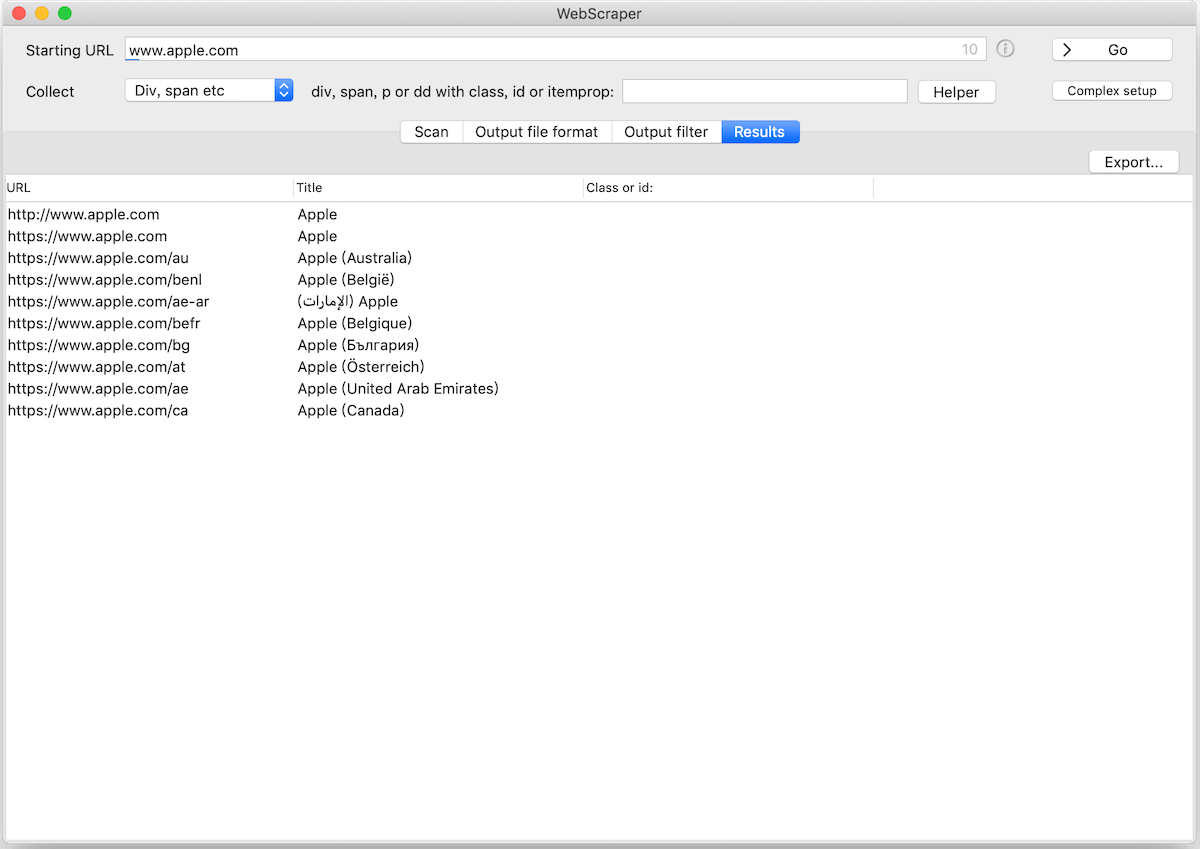Viewport: 1200px width, 849px height.
Task: Click the Helper button
Action: tap(956, 92)
